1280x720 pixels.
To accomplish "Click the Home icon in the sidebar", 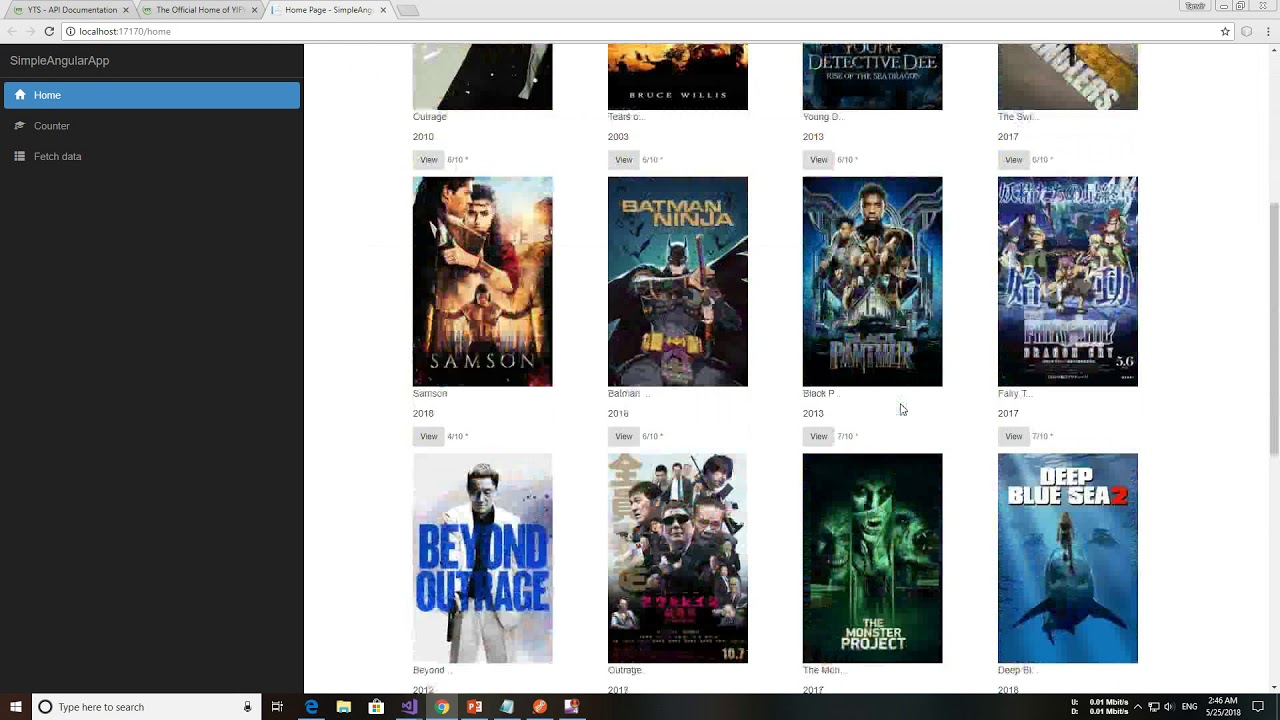I will click(x=19, y=95).
